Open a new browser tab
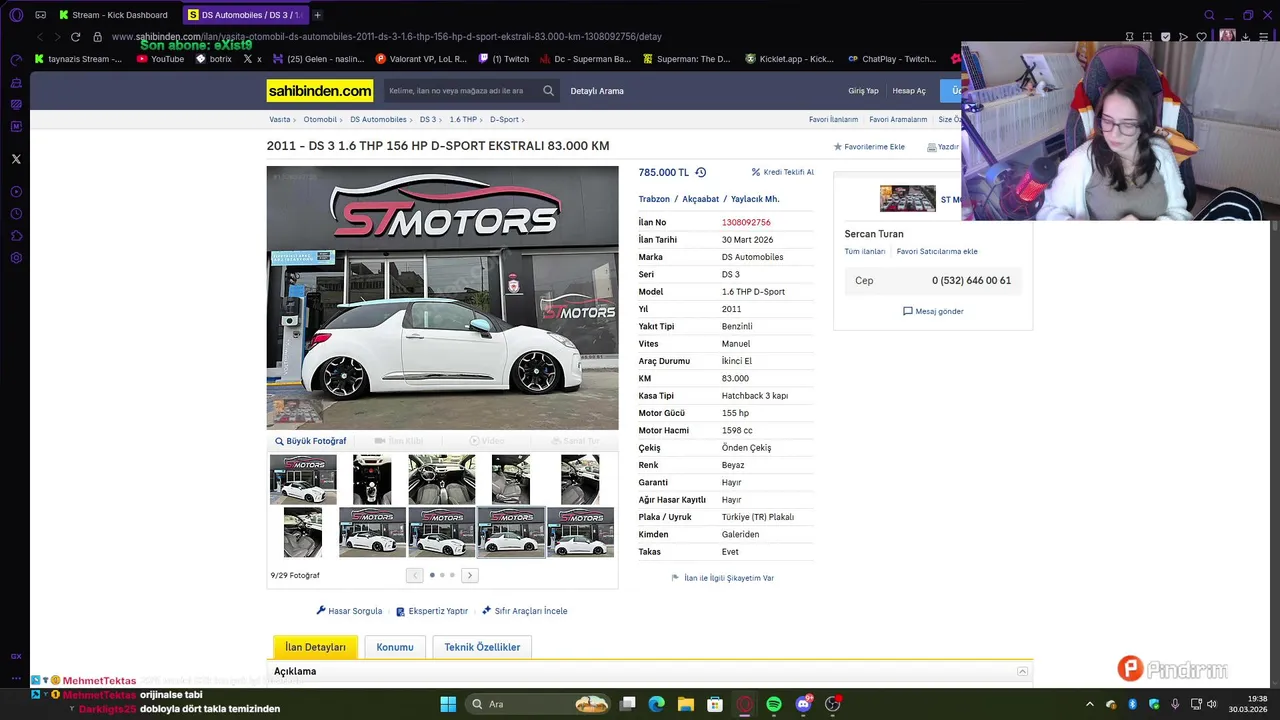Viewport: 1280px width, 720px height. [317, 15]
